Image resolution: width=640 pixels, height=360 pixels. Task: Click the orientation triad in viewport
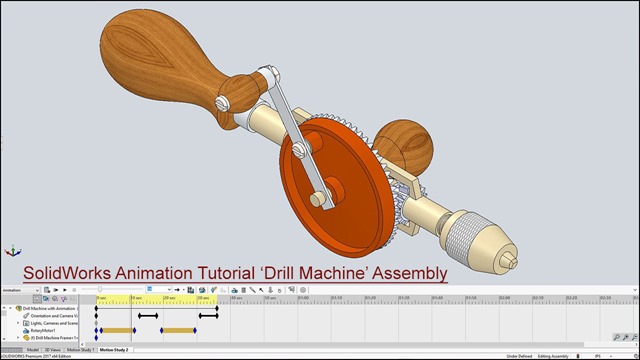pyautogui.click(x=13, y=251)
